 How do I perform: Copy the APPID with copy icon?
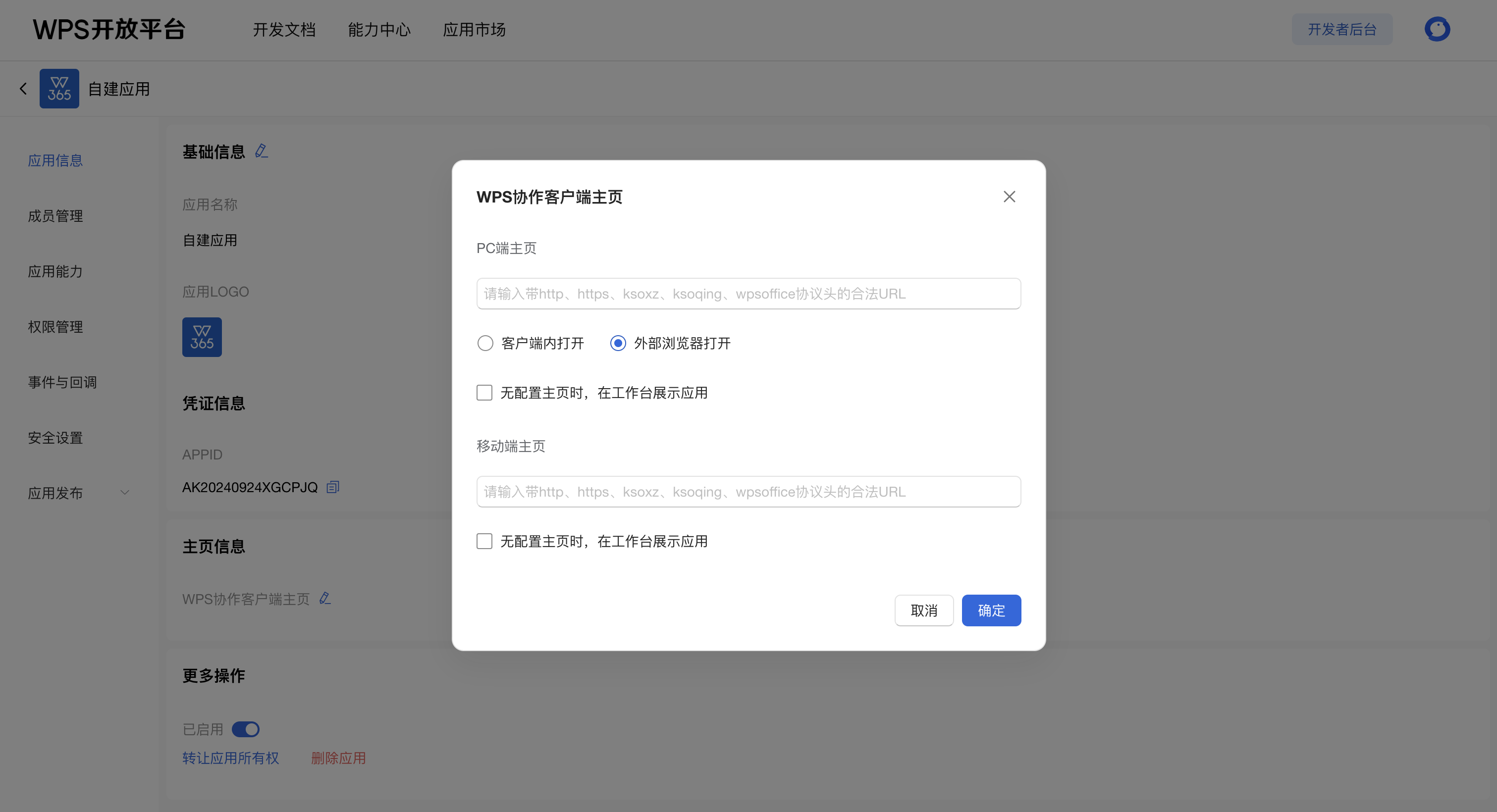[332, 487]
